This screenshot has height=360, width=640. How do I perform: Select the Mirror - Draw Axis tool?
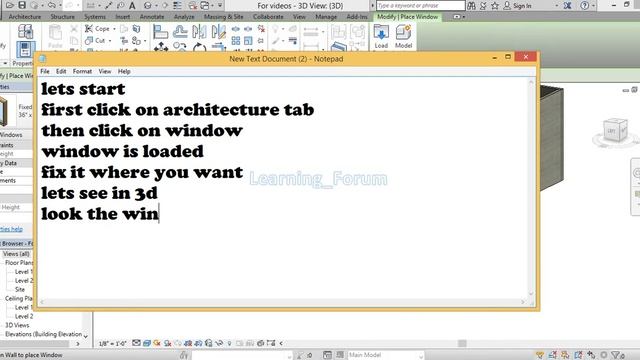click(x=219, y=31)
